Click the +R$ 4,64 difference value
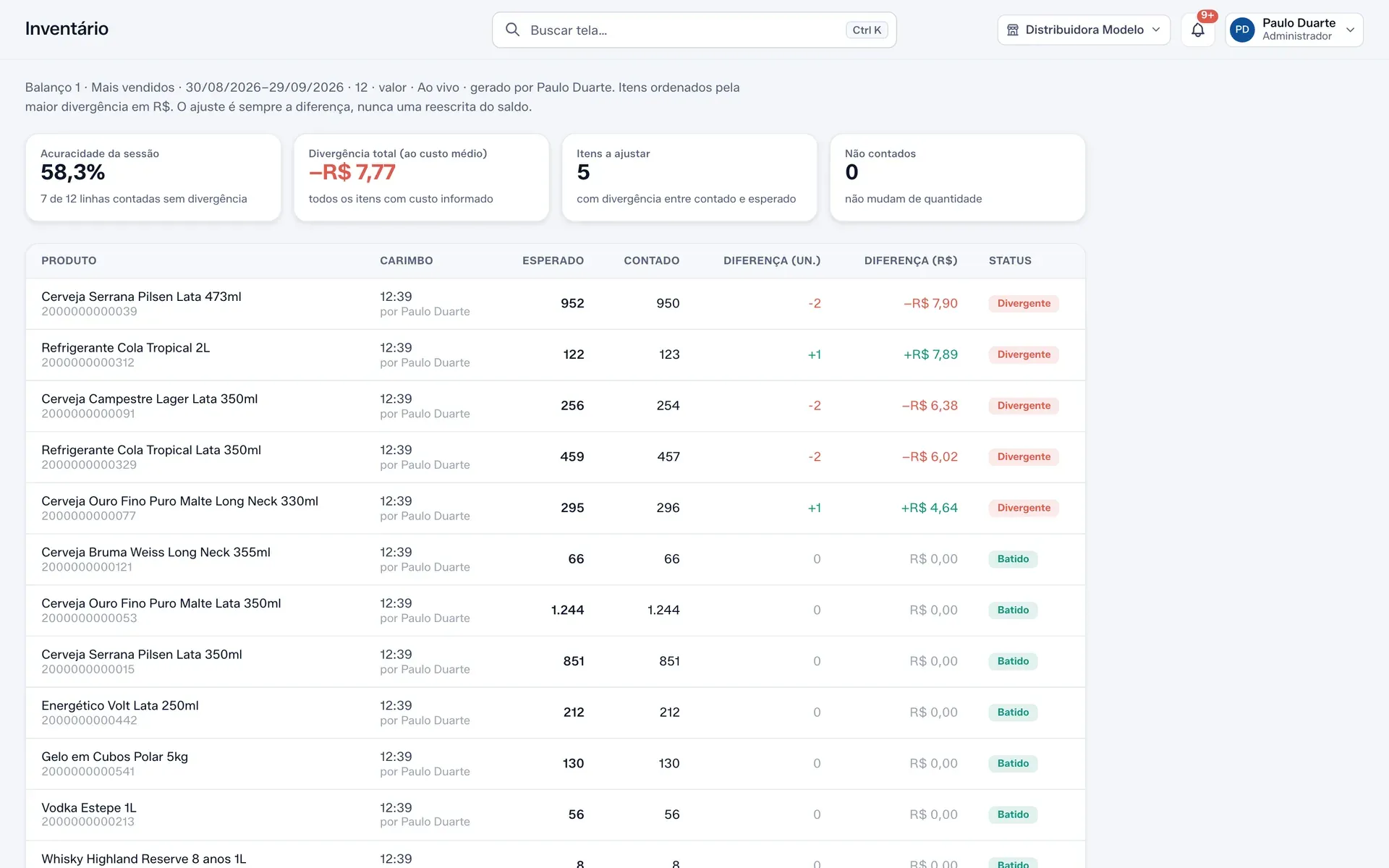Viewport: 1389px width, 868px height. click(x=929, y=509)
